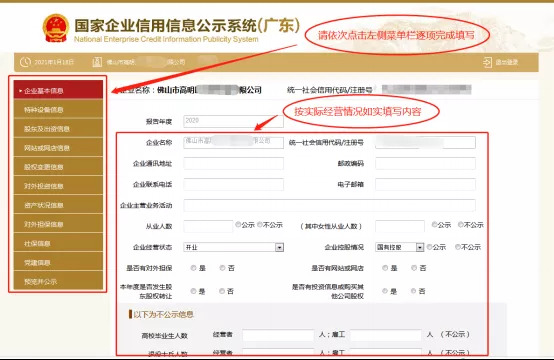Open 特种设备信息 in the left menu
This screenshot has width=554, height=360.
(x=58, y=110)
